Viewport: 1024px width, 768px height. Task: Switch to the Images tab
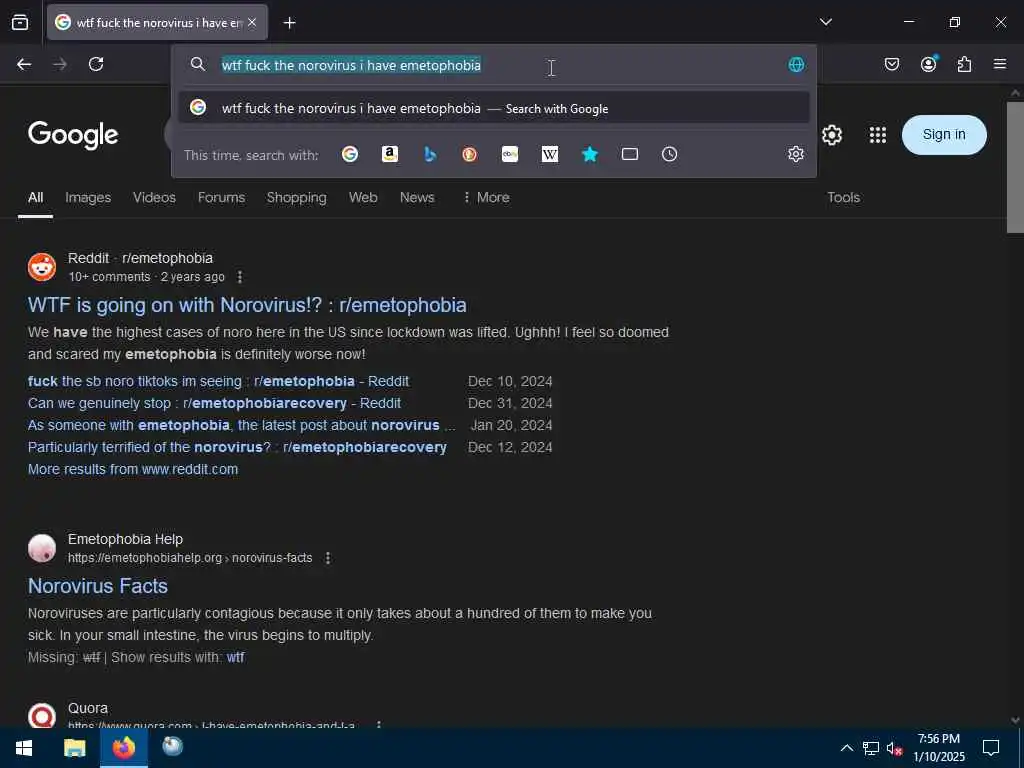pyautogui.click(x=88, y=197)
